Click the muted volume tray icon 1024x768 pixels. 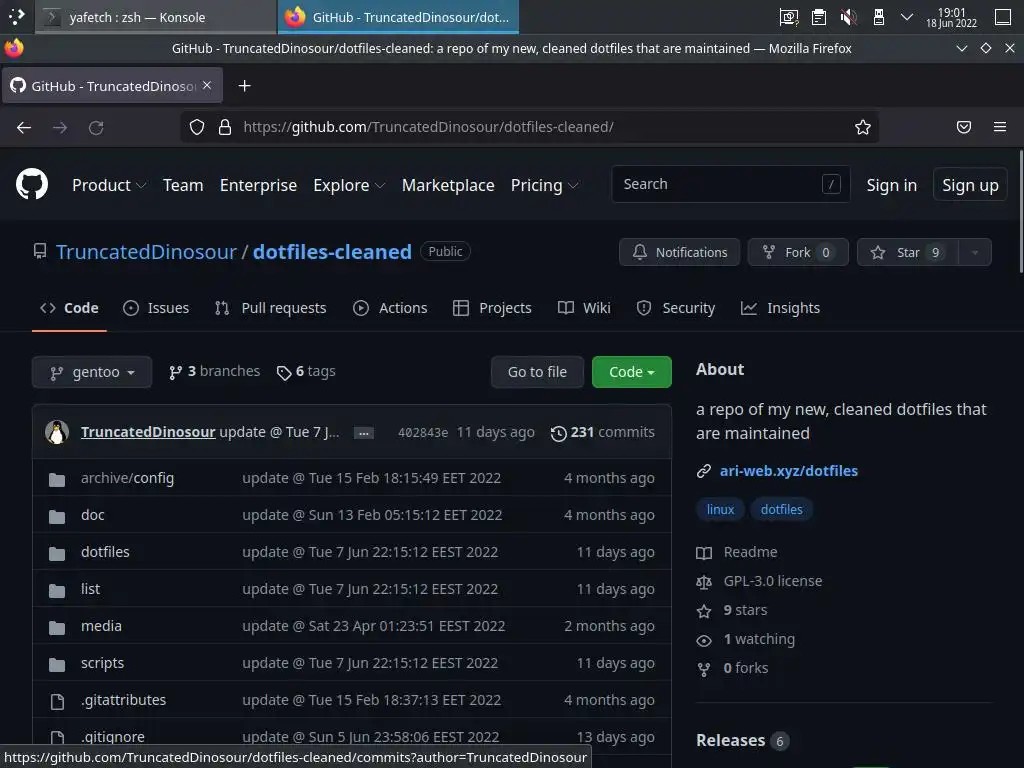[848, 17]
